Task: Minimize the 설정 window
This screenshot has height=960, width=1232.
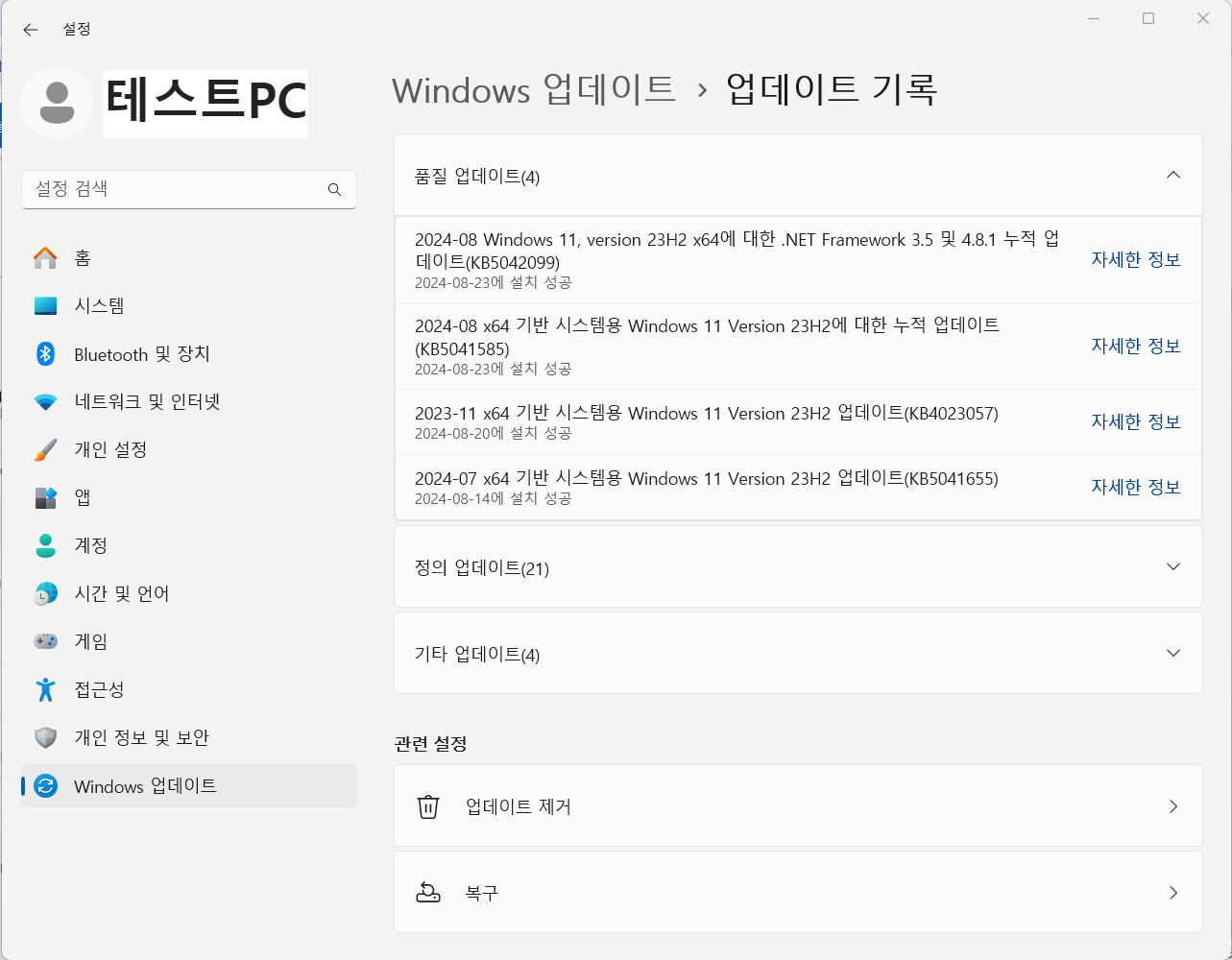Action: (x=1094, y=18)
